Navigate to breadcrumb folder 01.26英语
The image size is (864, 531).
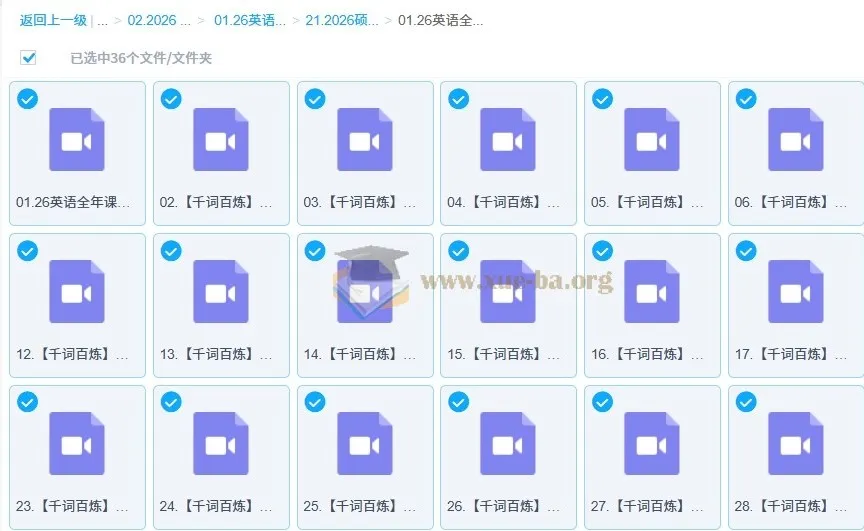coord(249,20)
